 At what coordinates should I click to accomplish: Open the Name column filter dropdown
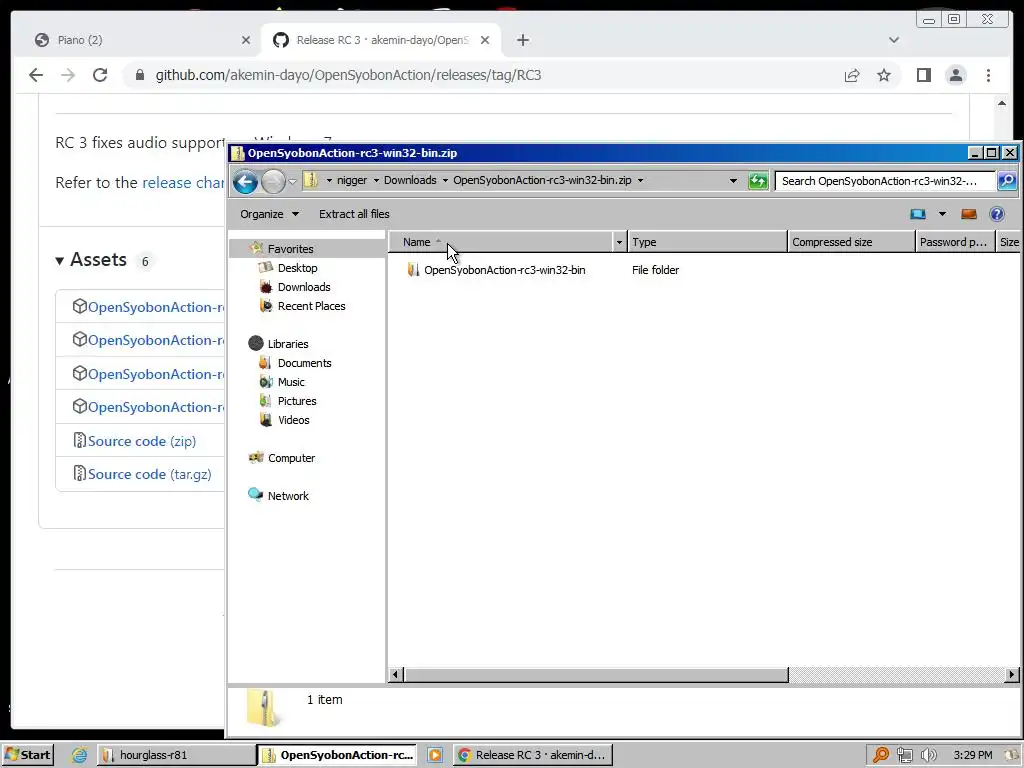[619, 242]
